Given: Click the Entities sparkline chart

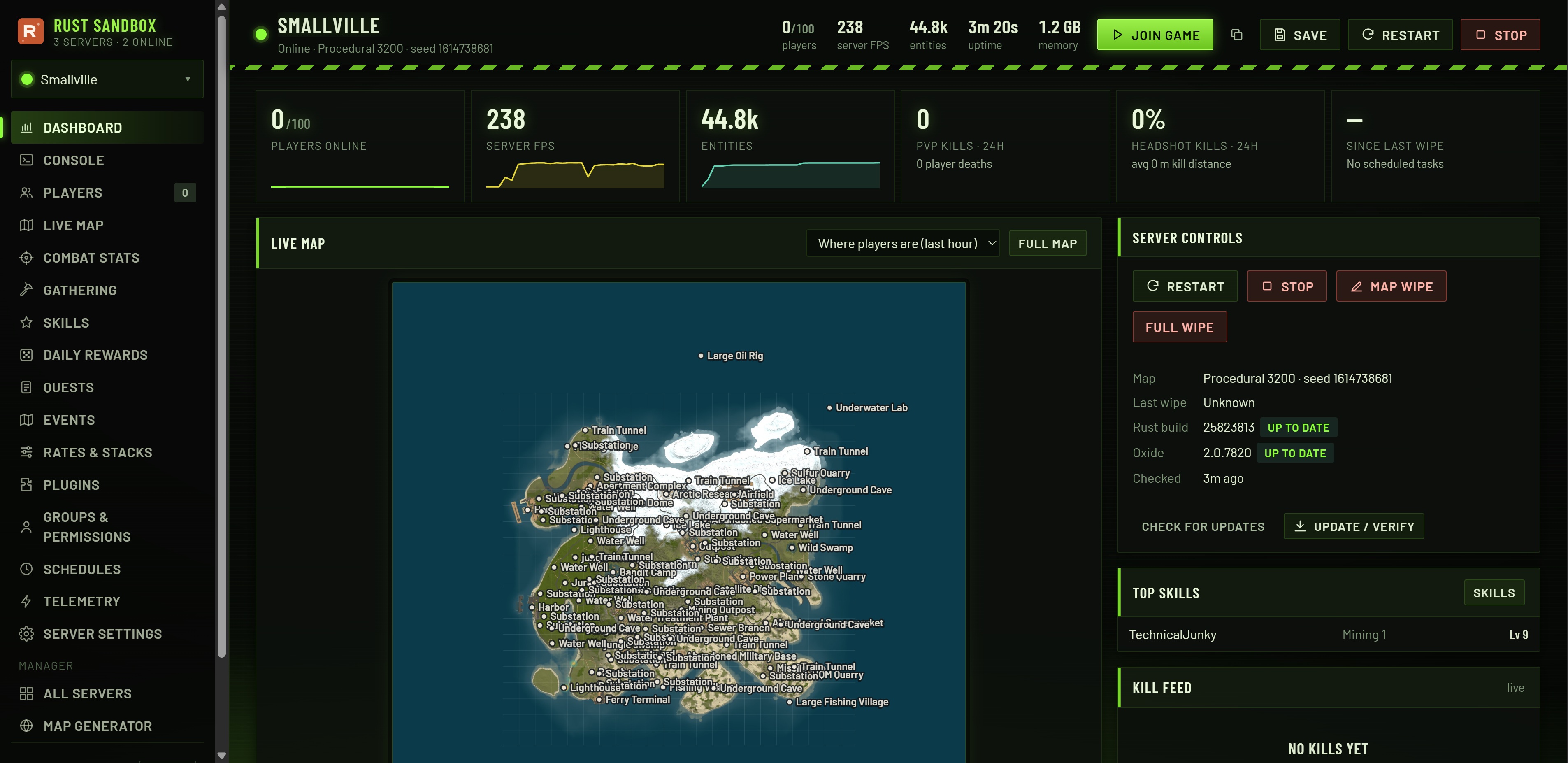Looking at the screenshot, I should (x=790, y=175).
